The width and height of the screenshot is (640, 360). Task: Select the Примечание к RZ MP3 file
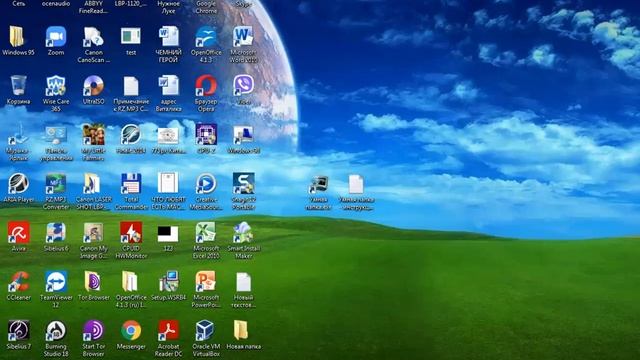coord(131,86)
